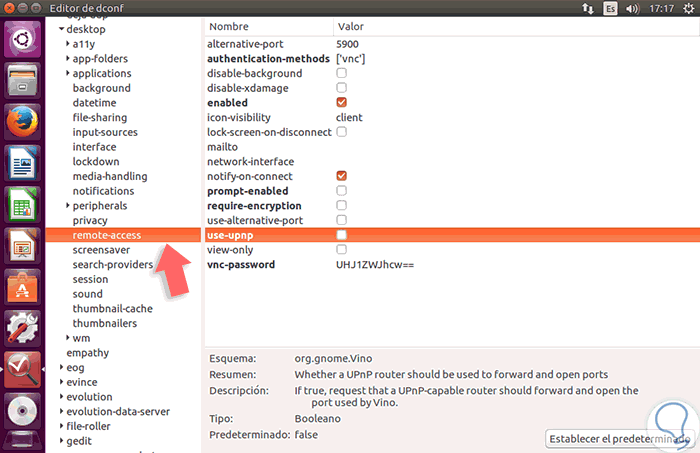The height and width of the screenshot is (453, 700).
Task: Expand the peripherals tree node
Action: click(67, 206)
